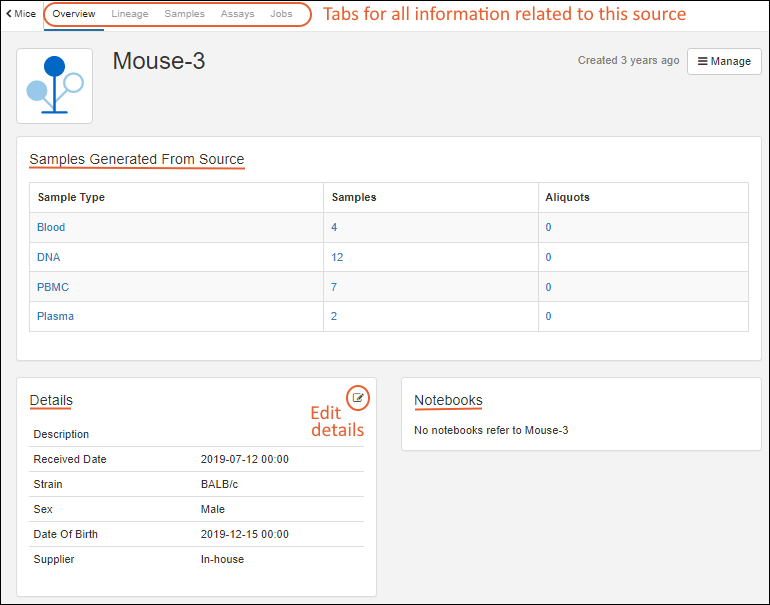Switch to the Samples tab
The image size is (770, 605).
(184, 14)
